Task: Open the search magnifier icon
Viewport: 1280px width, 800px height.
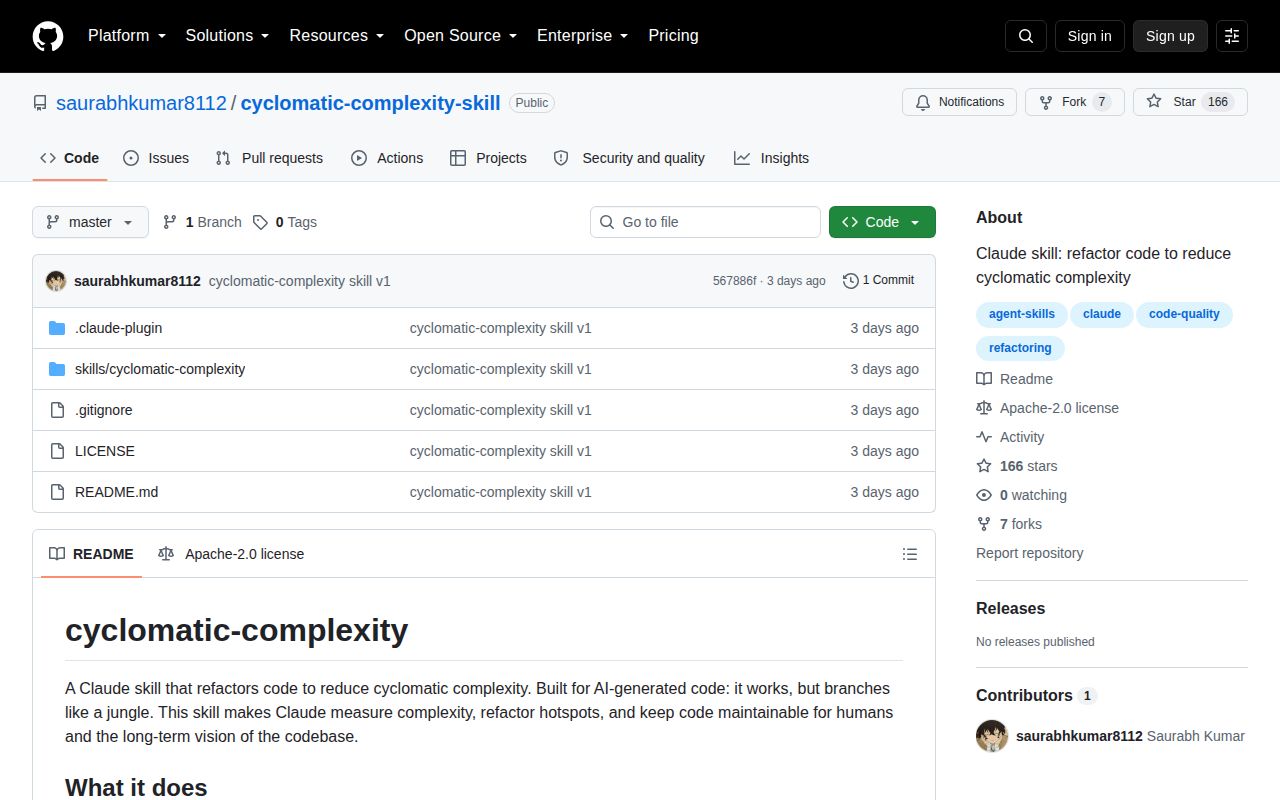Action: pyautogui.click(x=1026, y=36)
